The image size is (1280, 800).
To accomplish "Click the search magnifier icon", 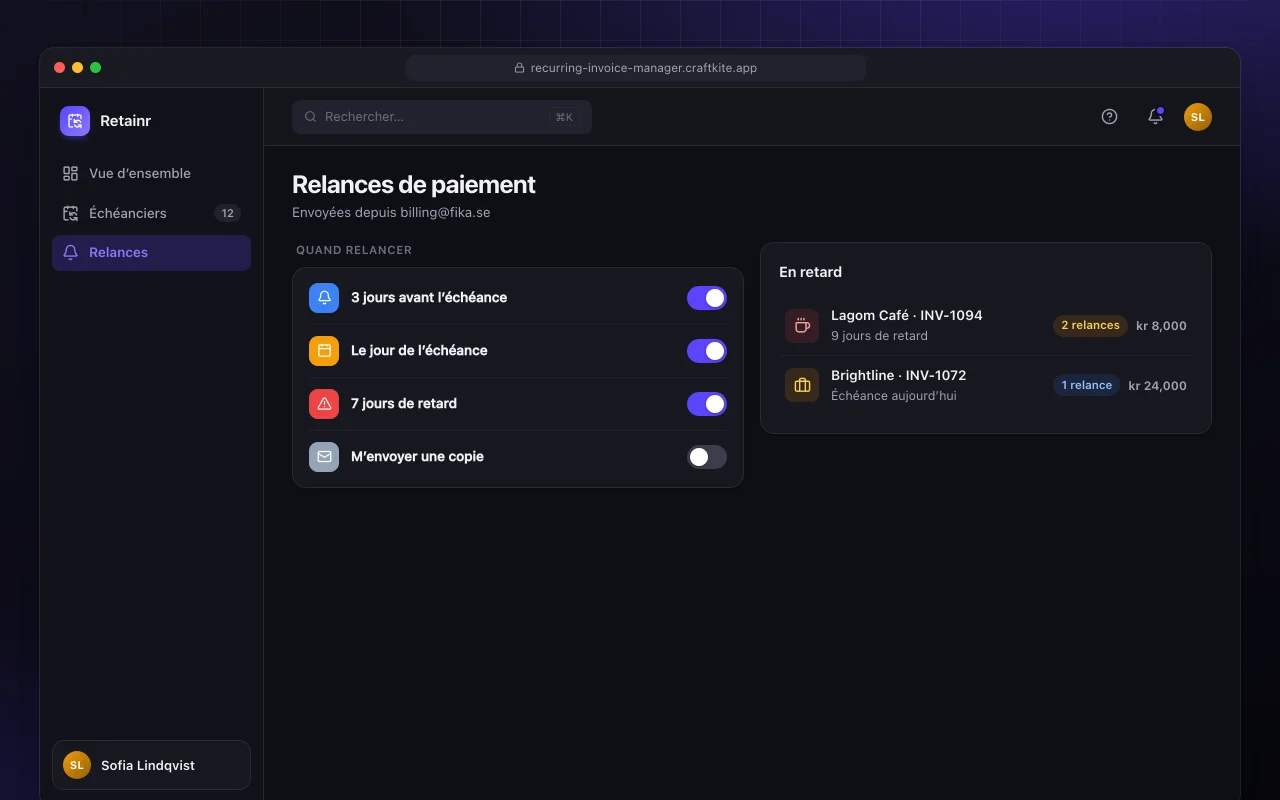I will pos(311,117).
